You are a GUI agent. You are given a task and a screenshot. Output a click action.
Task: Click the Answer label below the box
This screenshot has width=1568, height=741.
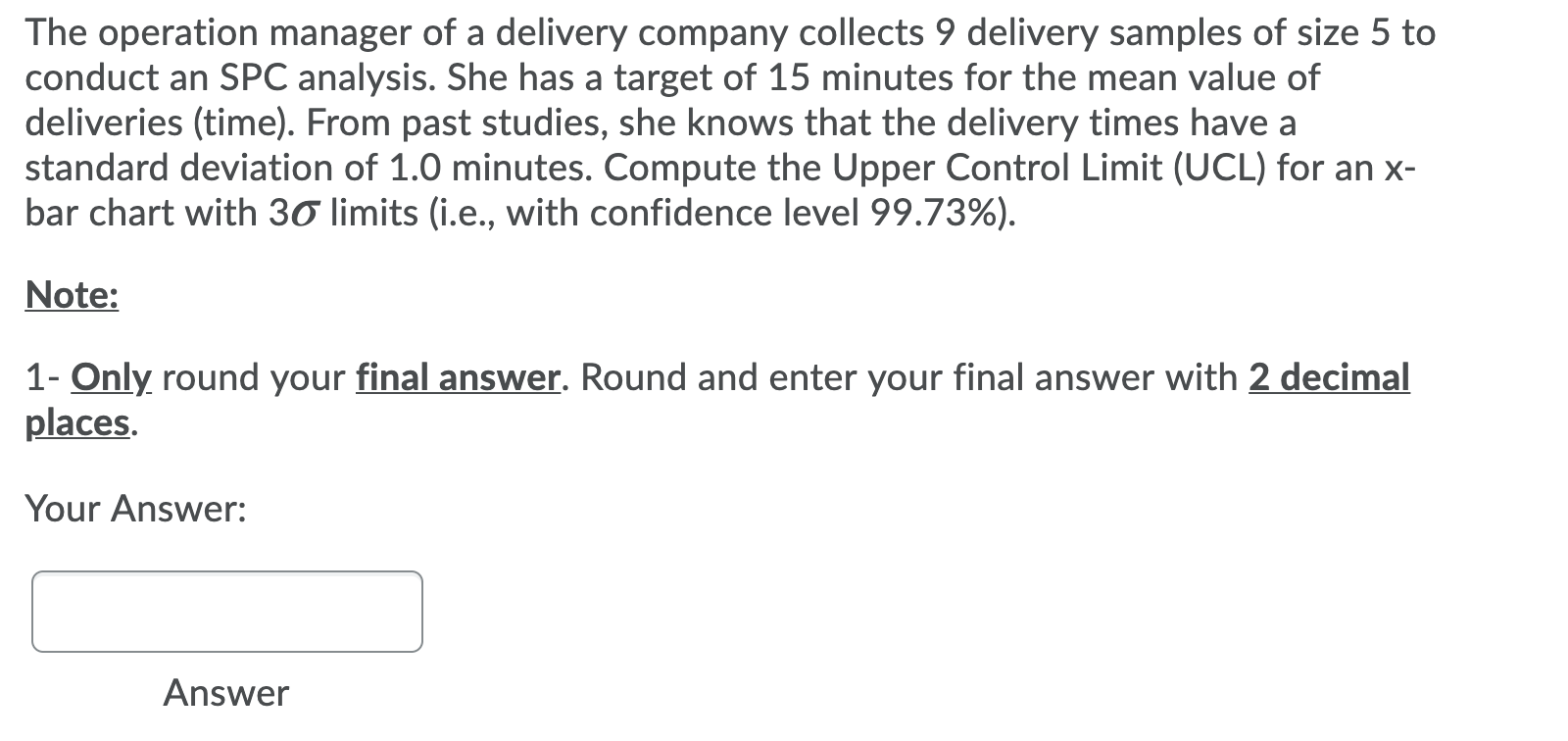tap(226, 693)
